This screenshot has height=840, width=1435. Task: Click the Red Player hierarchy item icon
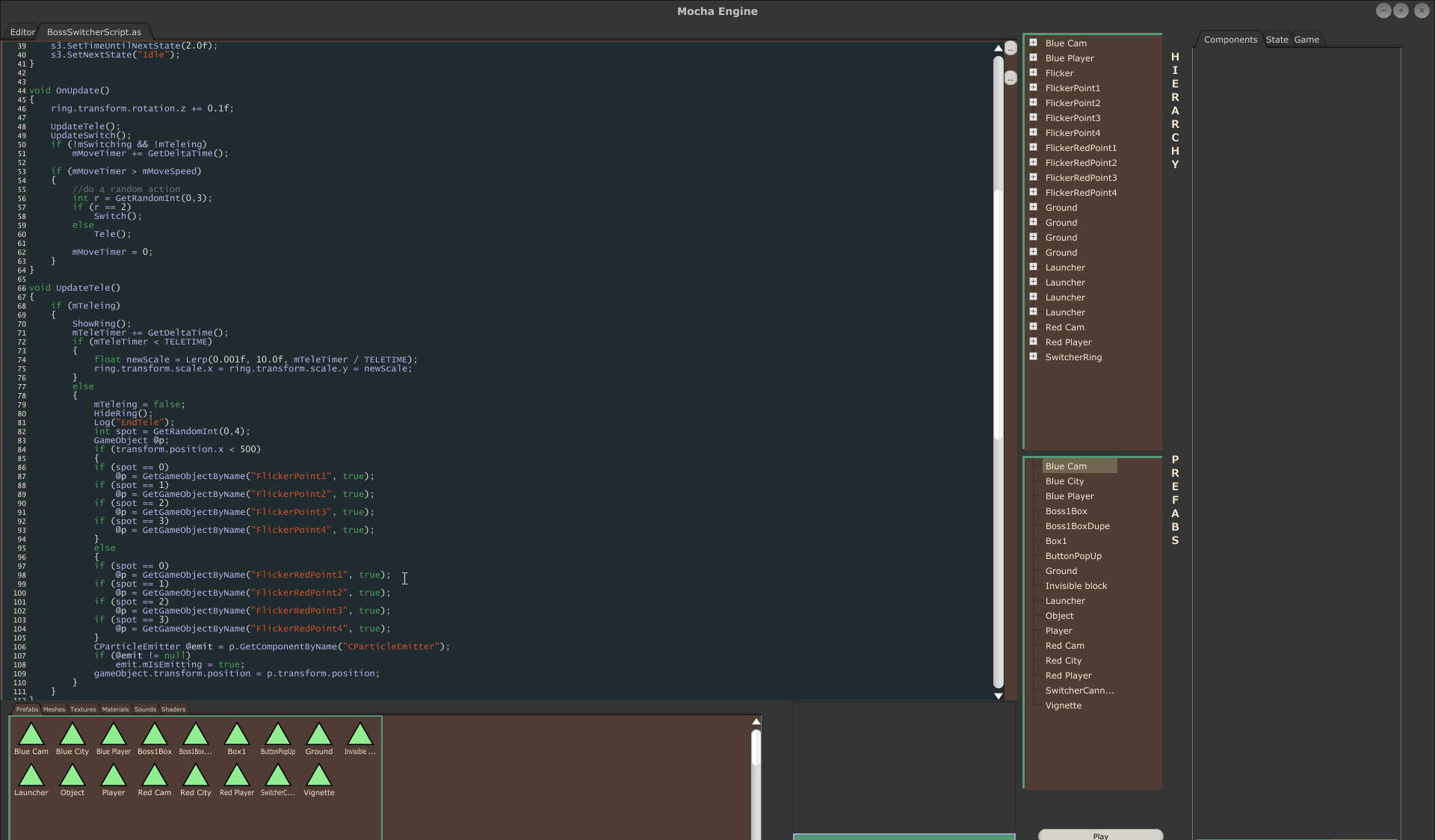pyautogui.click(x=1033, y=341)
